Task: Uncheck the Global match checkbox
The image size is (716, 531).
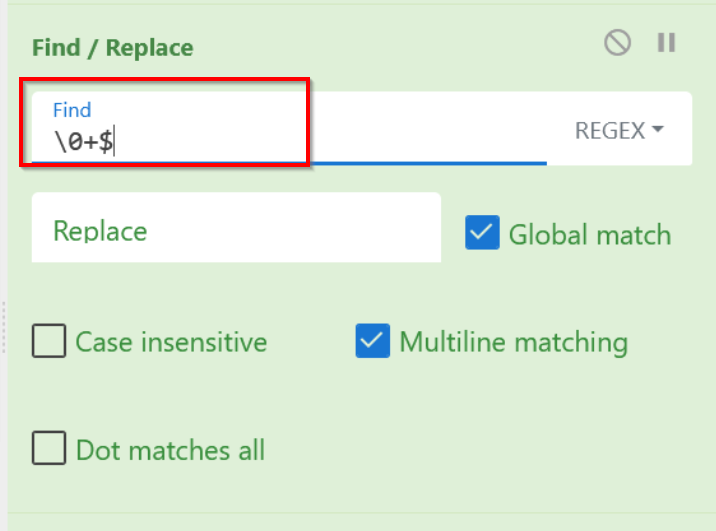Action: click(482, 234)
